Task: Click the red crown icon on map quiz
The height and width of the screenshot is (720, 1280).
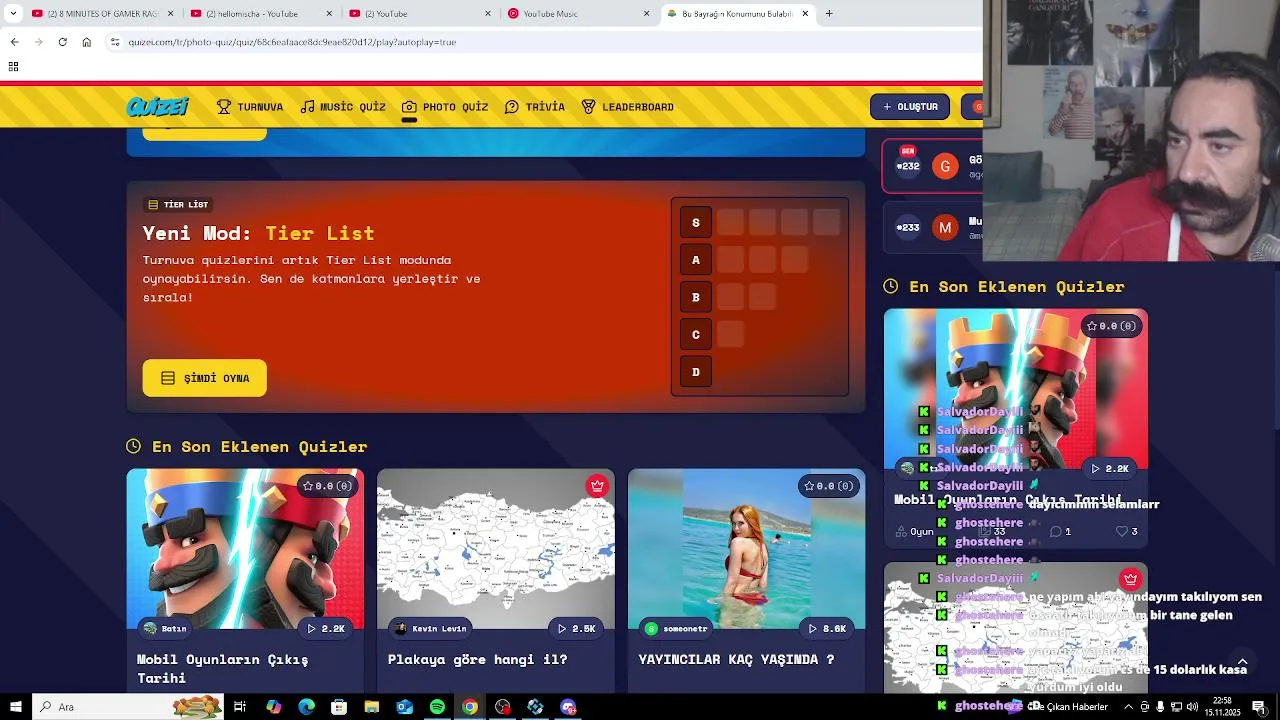Action: click(x=597, y=486)
